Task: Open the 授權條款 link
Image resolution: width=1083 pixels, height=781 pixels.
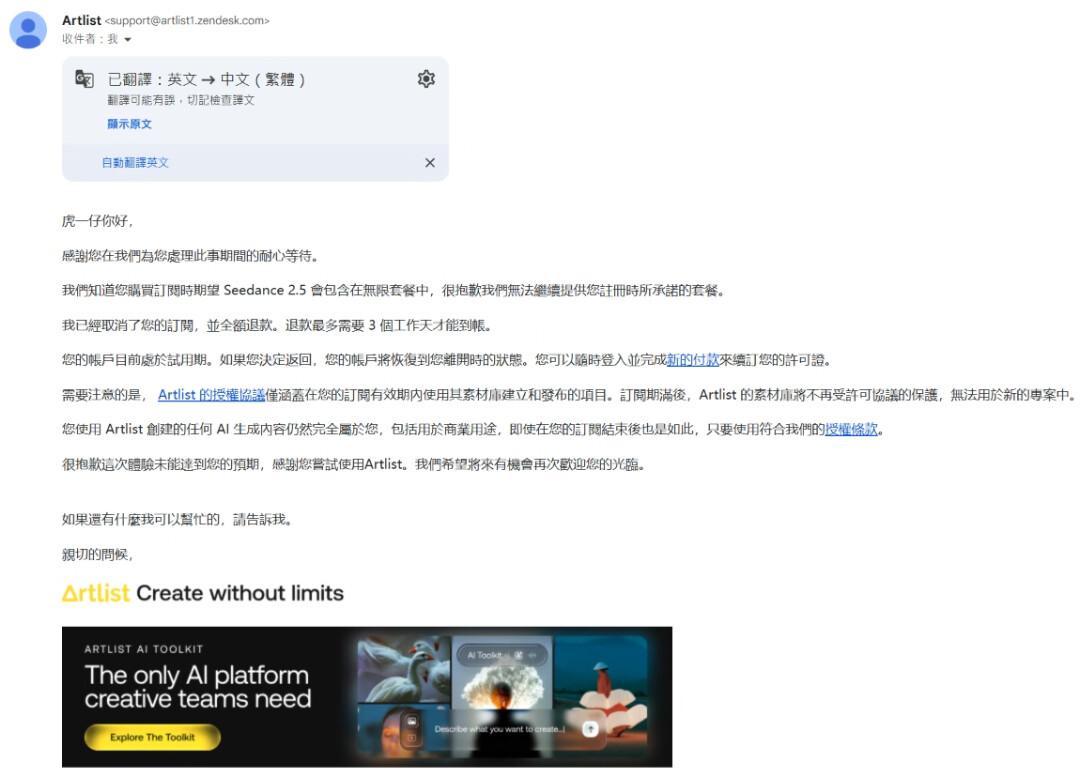Action: pyautogui.click(x=851, y=430)
